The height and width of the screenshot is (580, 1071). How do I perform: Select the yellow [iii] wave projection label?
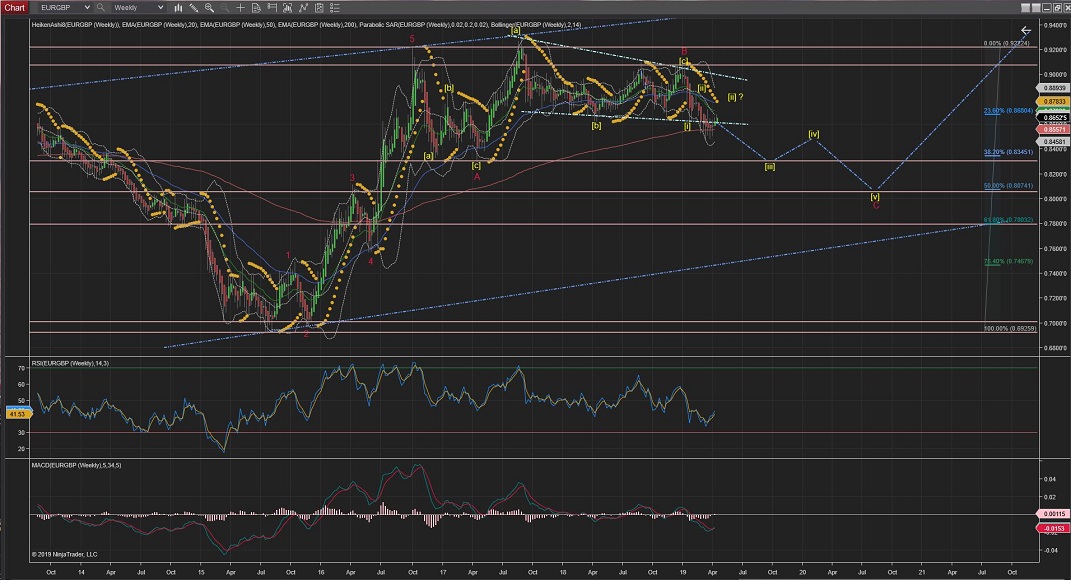coord(770,167)
